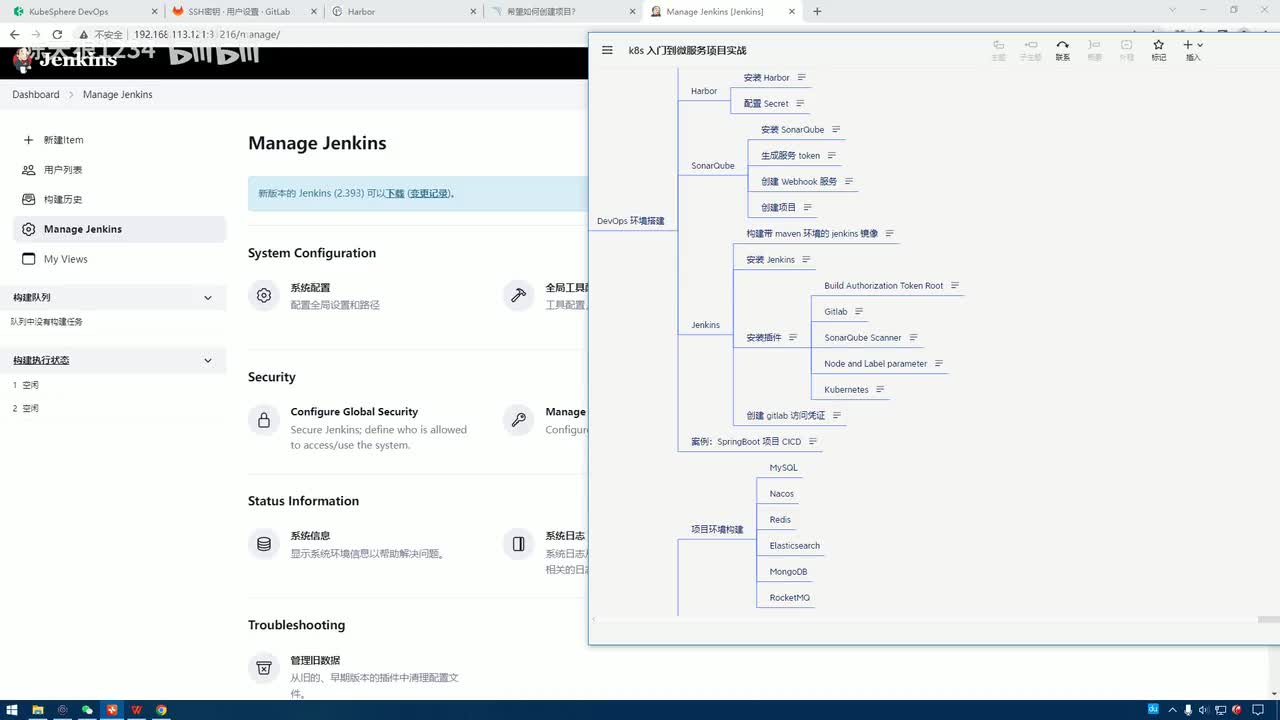Viewport: 1280px width, 720px height.
Task: Collapse the 构建执行状态 section
Action: pos(208,360)
